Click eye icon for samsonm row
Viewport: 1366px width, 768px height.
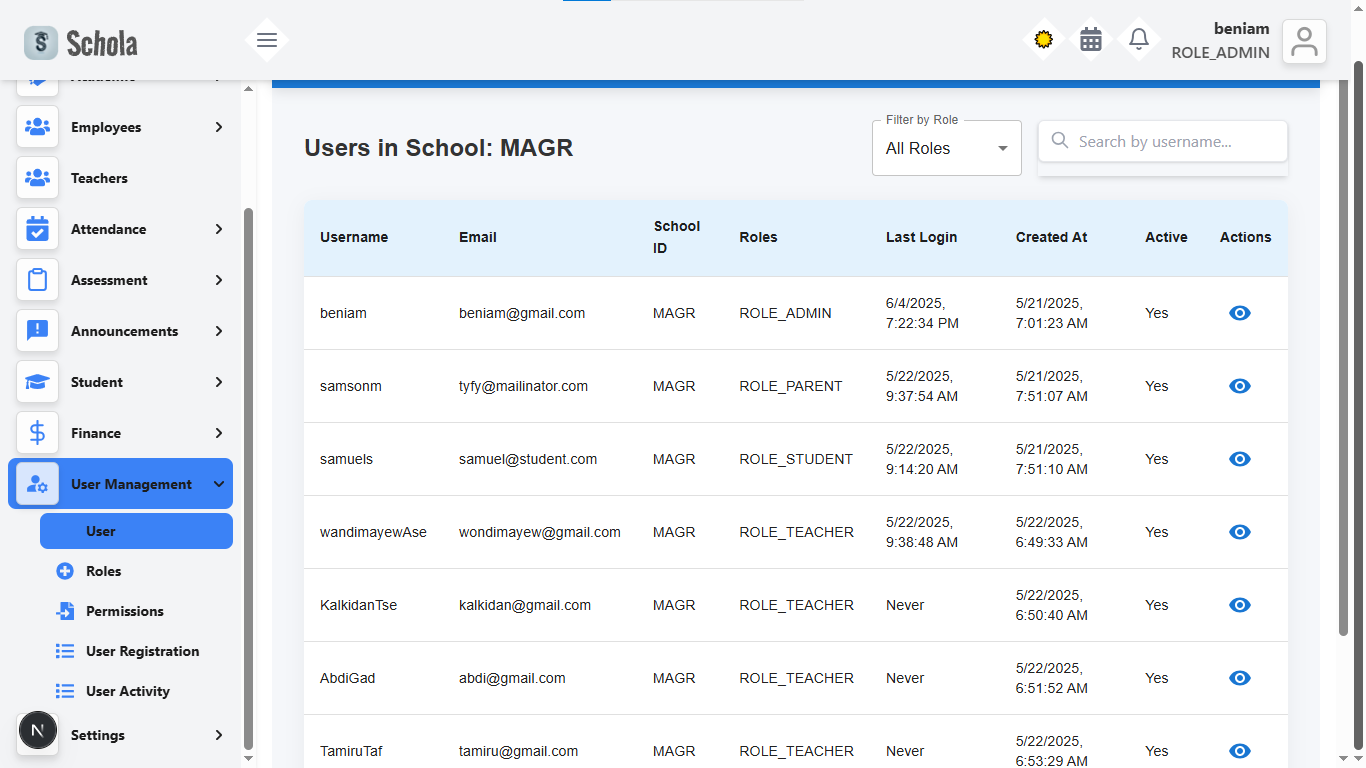click(x=1239, y=386)
